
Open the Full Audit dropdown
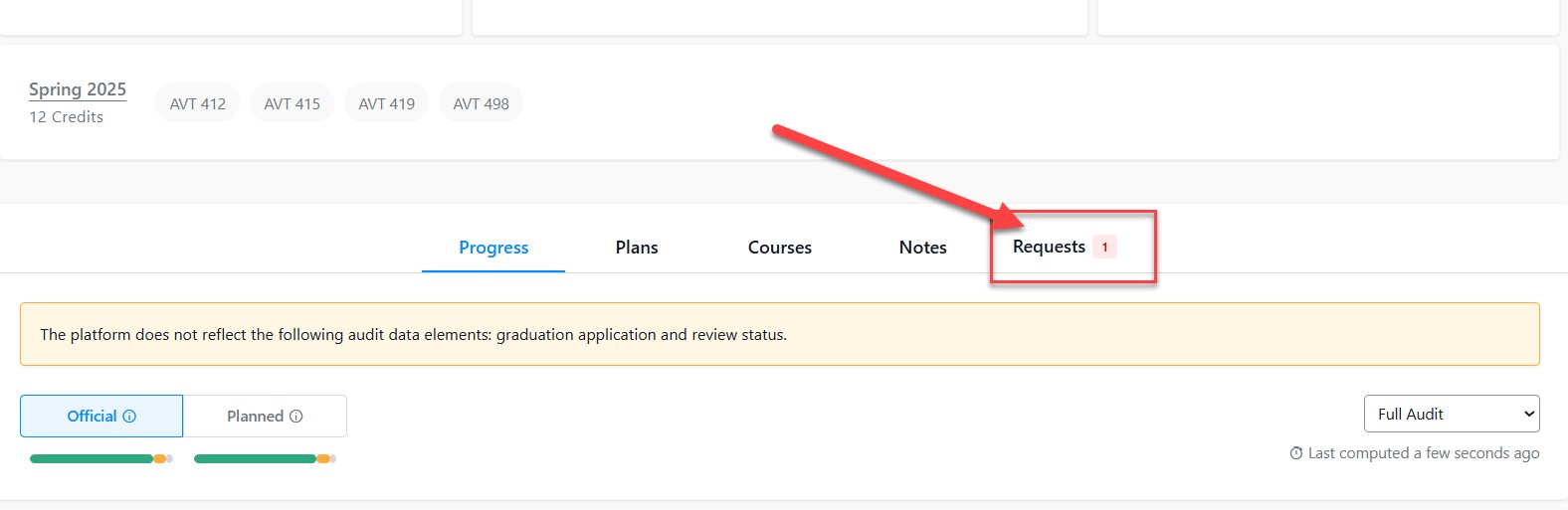click(x=1451, y=415)
